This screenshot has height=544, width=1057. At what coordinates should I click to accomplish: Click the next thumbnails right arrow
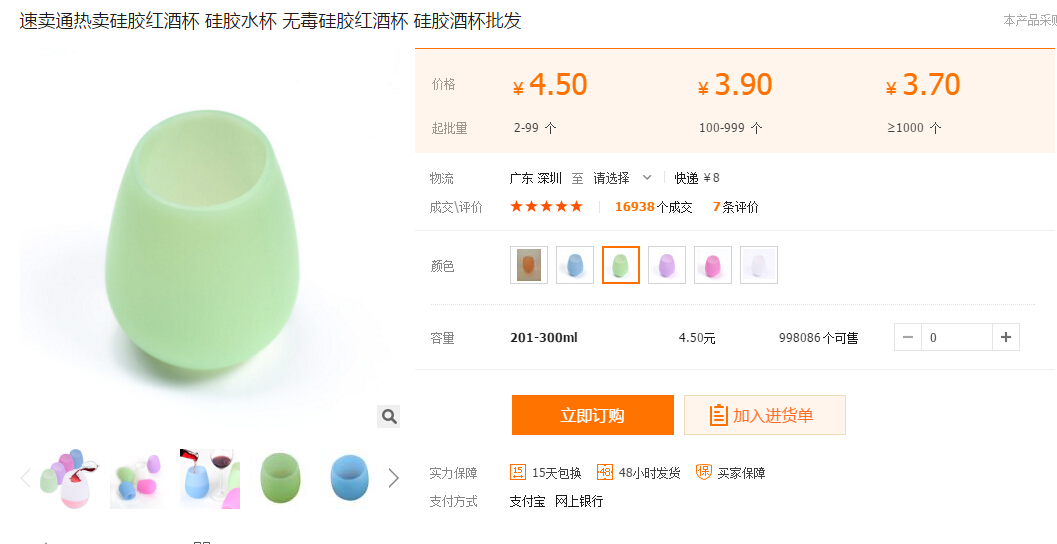[393, 478]
